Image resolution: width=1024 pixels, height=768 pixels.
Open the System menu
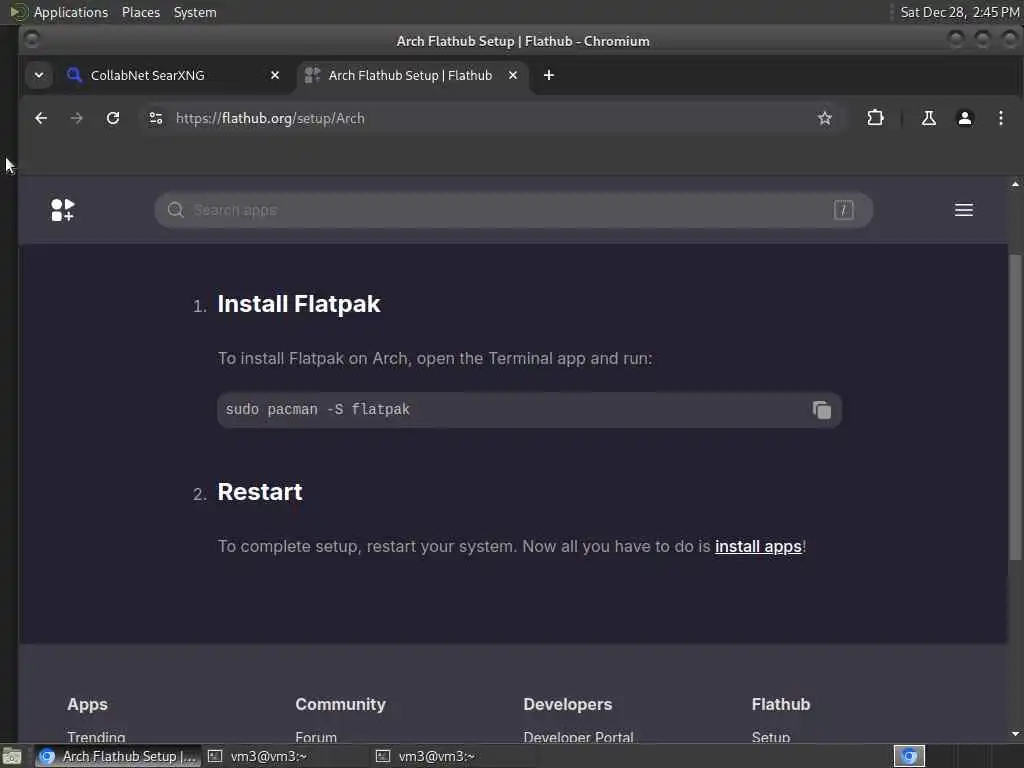pos(195,12)
